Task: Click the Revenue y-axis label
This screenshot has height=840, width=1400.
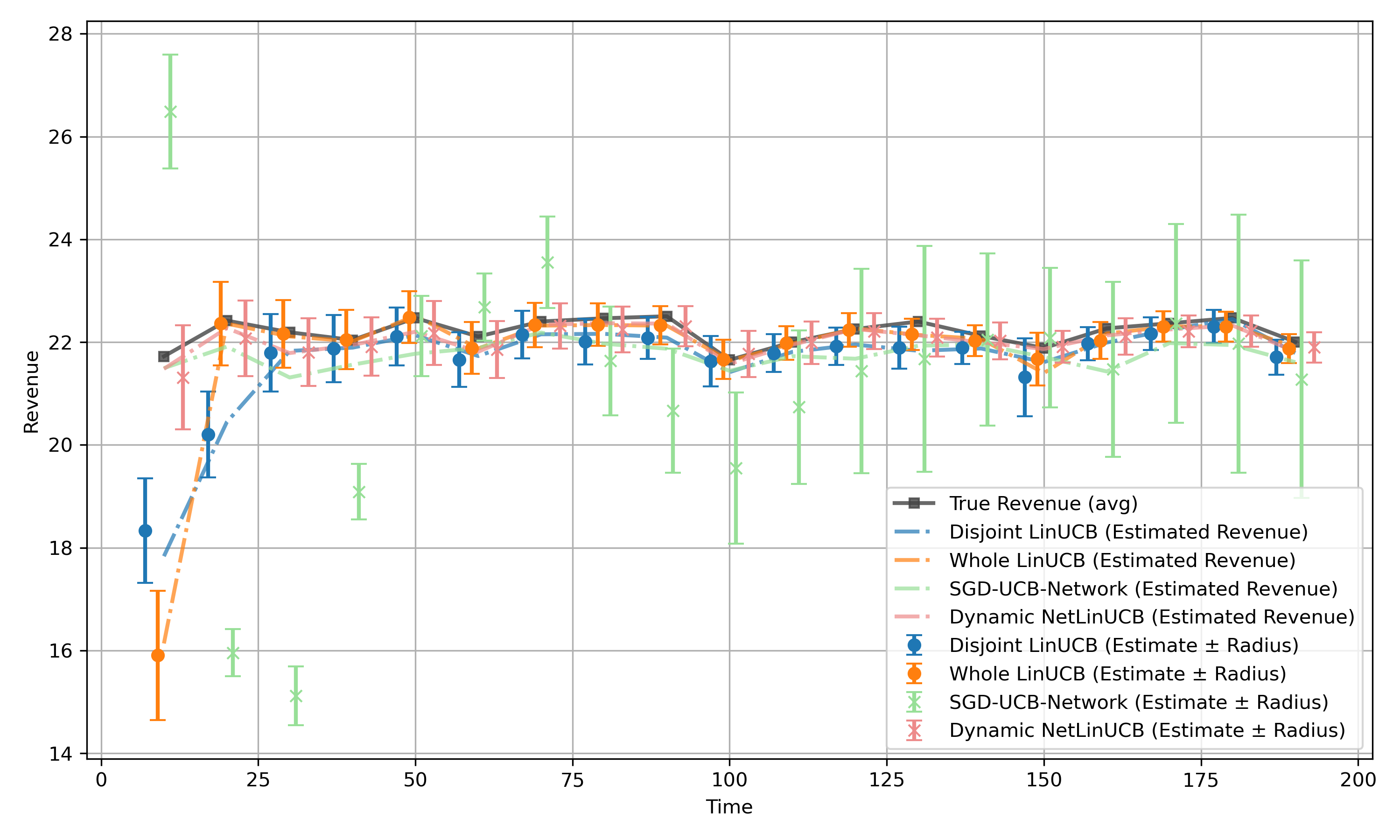Action: [x=32, y=392]
